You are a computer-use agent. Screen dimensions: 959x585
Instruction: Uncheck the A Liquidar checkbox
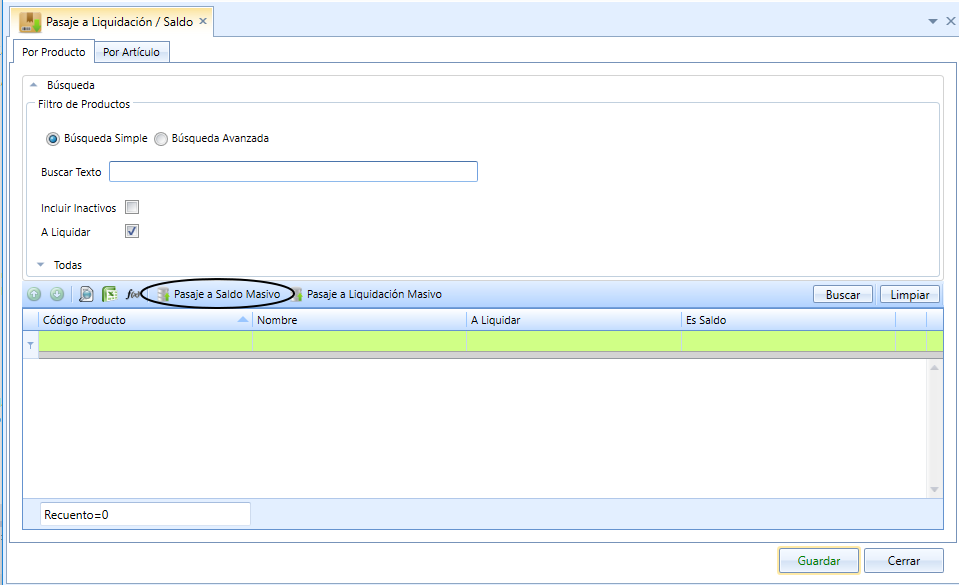click(x=132, y=231)
